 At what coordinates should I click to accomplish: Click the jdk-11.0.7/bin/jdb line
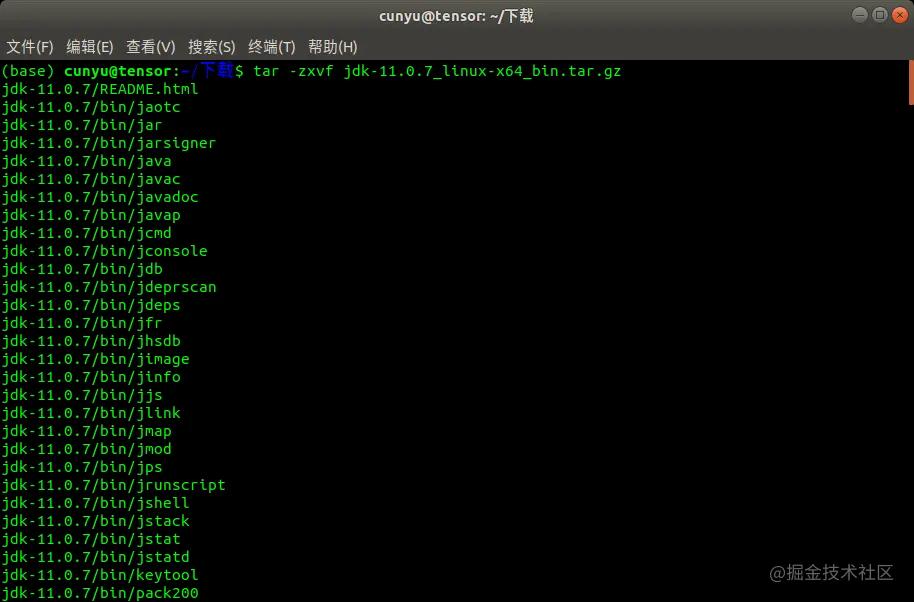[82, 269]
